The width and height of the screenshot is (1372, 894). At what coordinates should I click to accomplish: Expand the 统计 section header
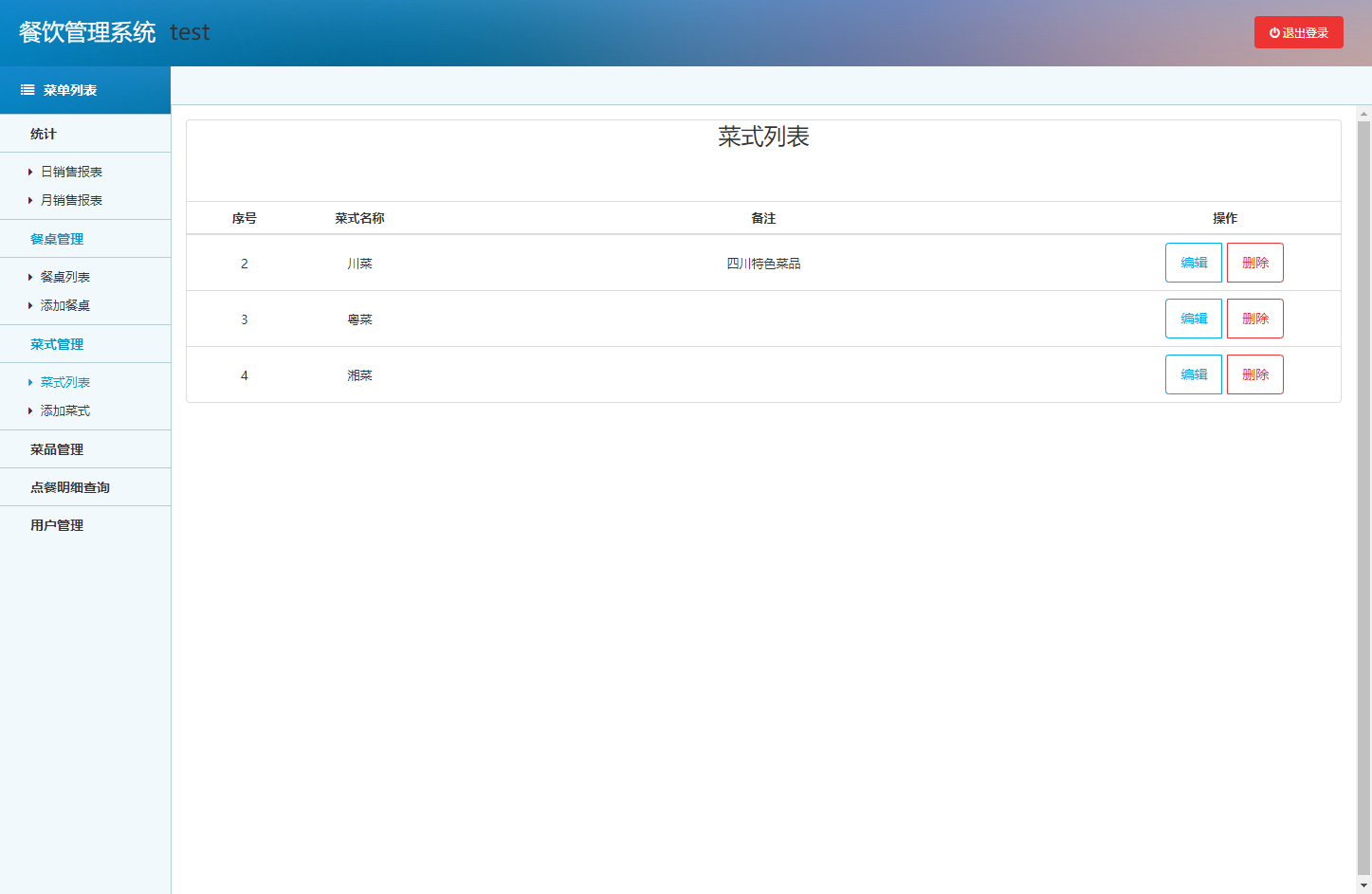click(x=44, y=135)
